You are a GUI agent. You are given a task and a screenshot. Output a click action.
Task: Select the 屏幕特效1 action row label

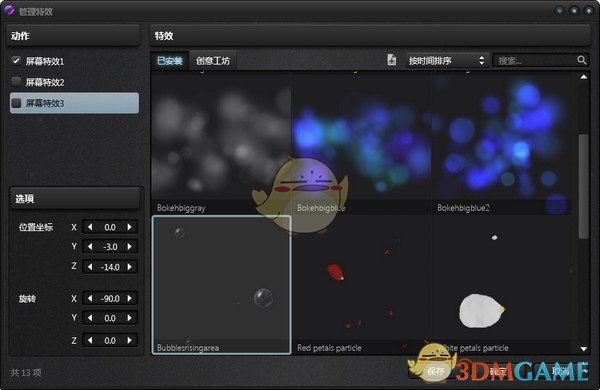coord(45,61)
